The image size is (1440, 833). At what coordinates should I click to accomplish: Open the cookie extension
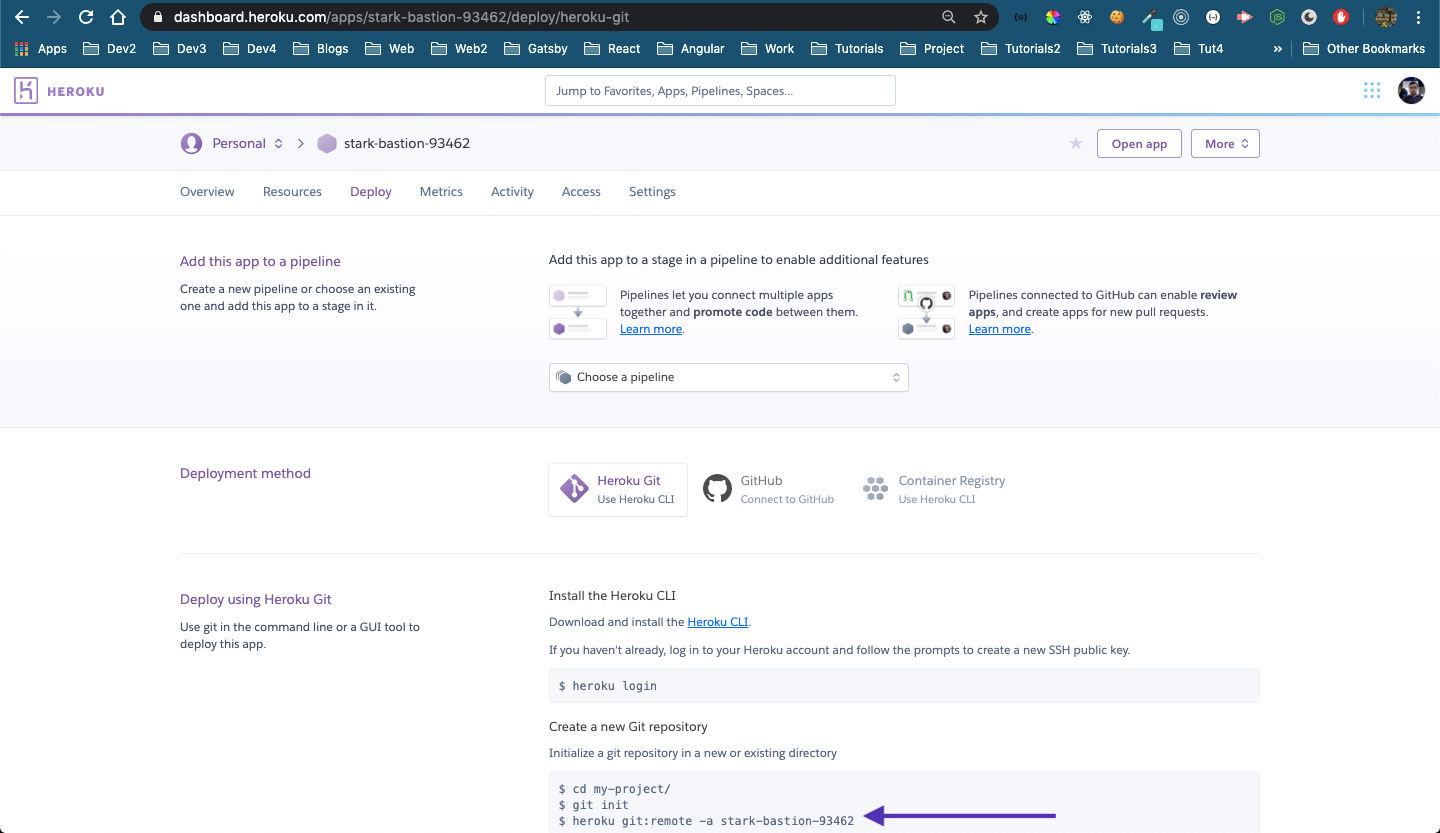point(1117,17)
